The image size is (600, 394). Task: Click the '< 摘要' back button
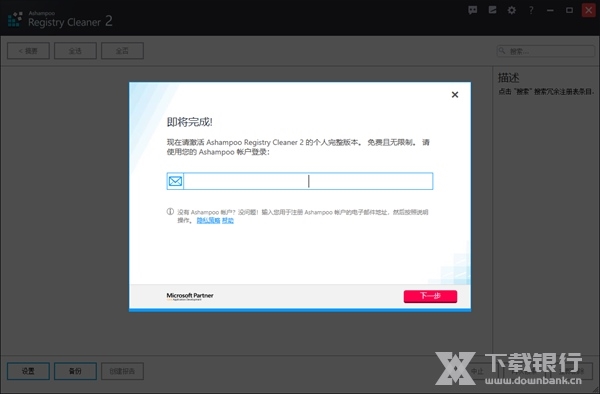click(28, 51)
